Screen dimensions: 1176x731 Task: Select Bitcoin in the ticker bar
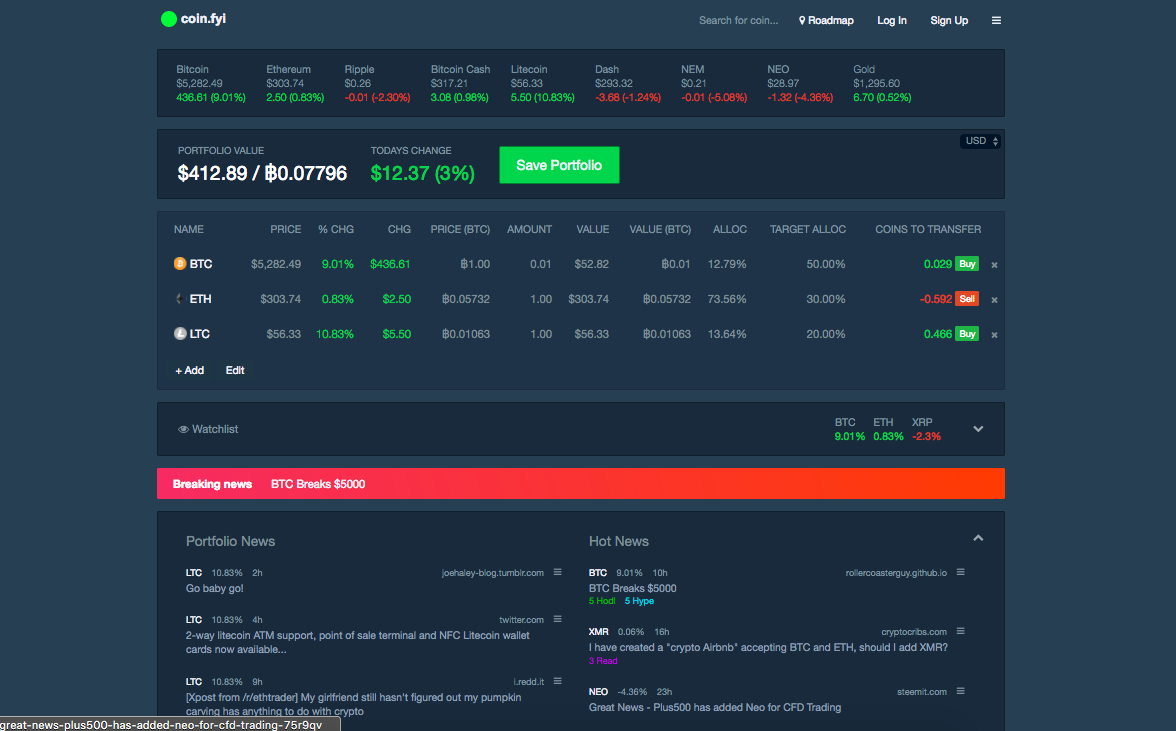point(211,82)
